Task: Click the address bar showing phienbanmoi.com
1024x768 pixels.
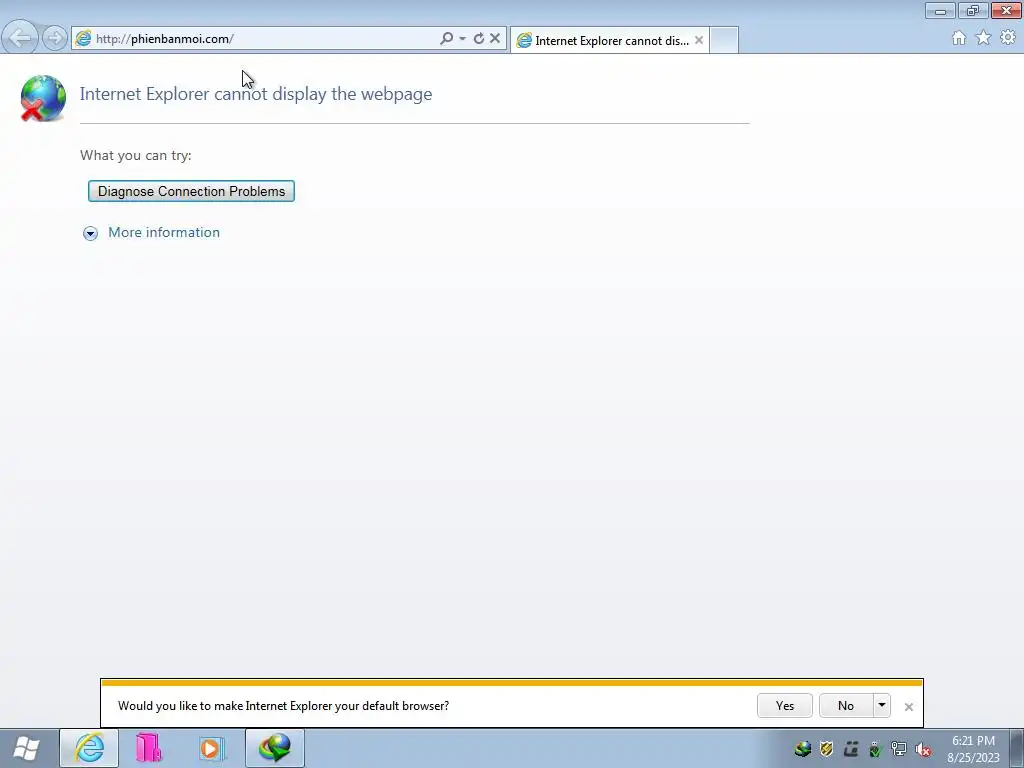Action: pyautogui.click(x=261, y=39)
